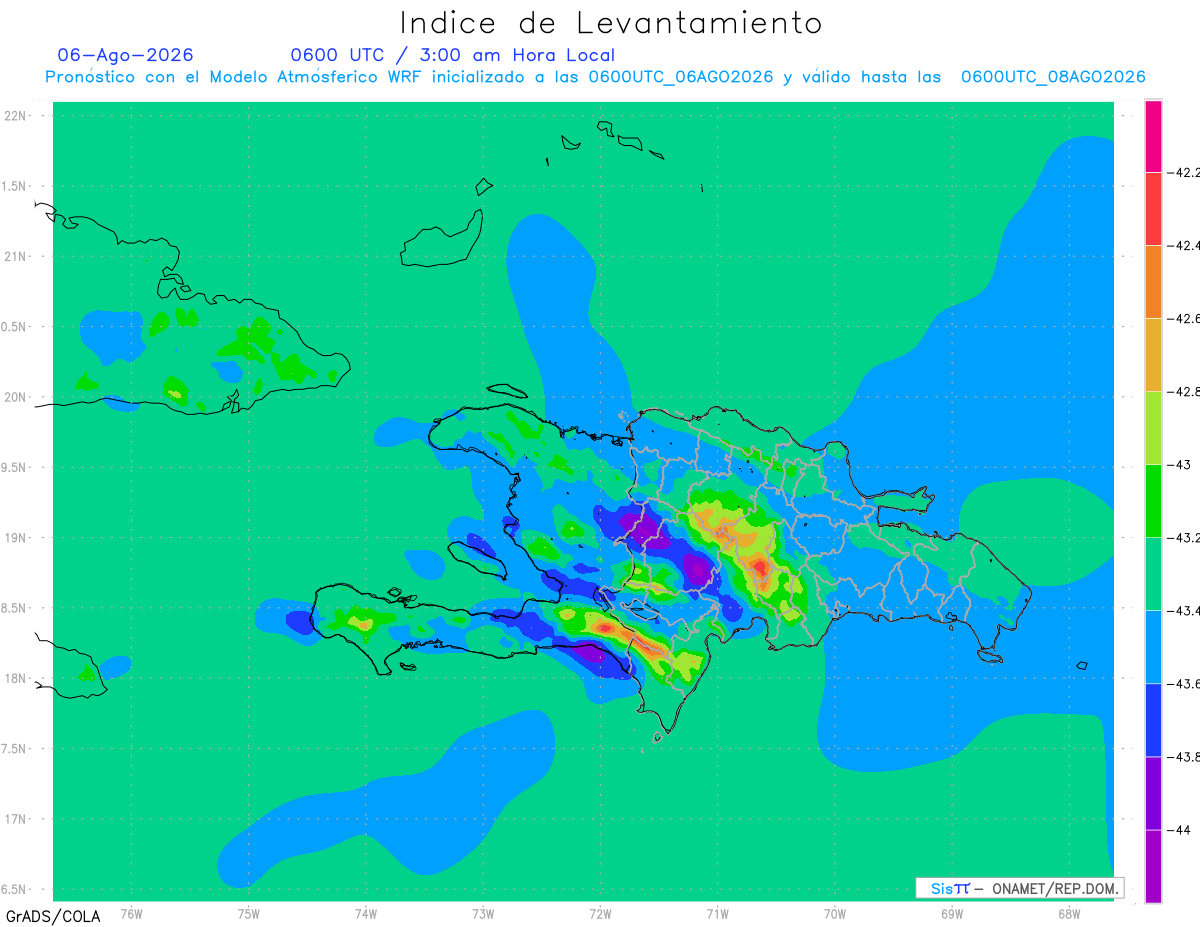This screenshot has height=927, width=1200.
Task: Pick the teal-green swatch between -43.2 and -43.4
Action: [1153, 574]
